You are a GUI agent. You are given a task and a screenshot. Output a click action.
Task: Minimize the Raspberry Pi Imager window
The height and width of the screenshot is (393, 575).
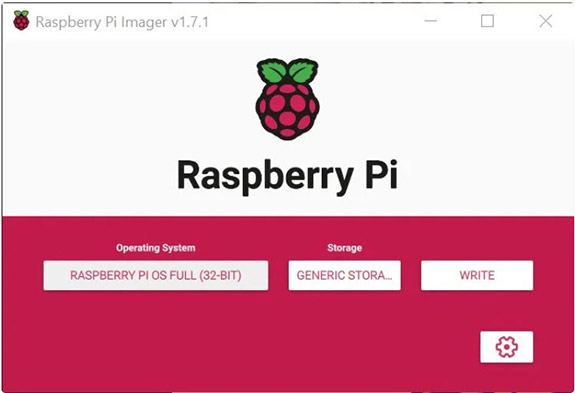pyautogui.click(x=431, y=21)
